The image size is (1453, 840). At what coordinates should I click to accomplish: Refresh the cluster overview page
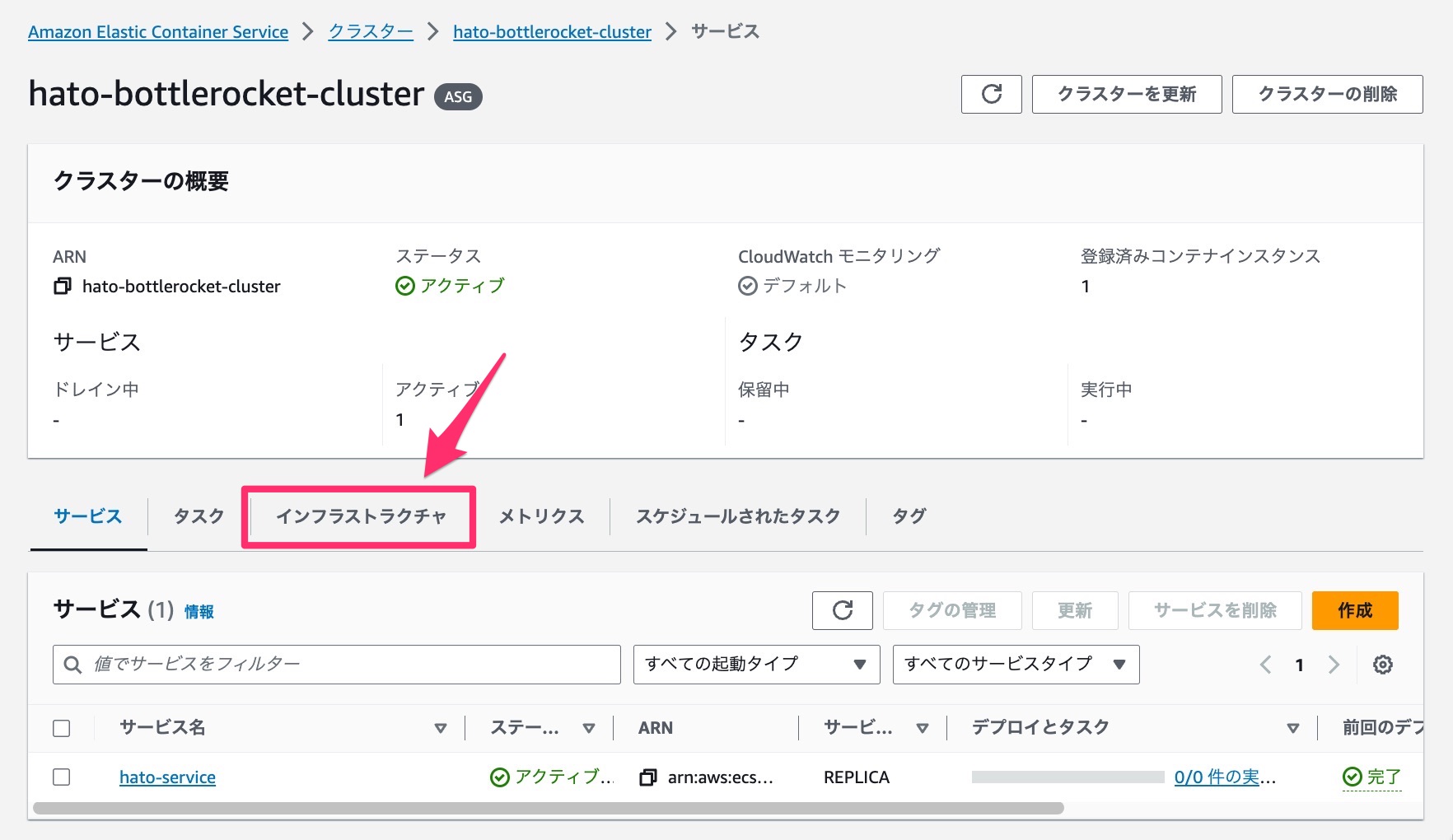[991, 94]
